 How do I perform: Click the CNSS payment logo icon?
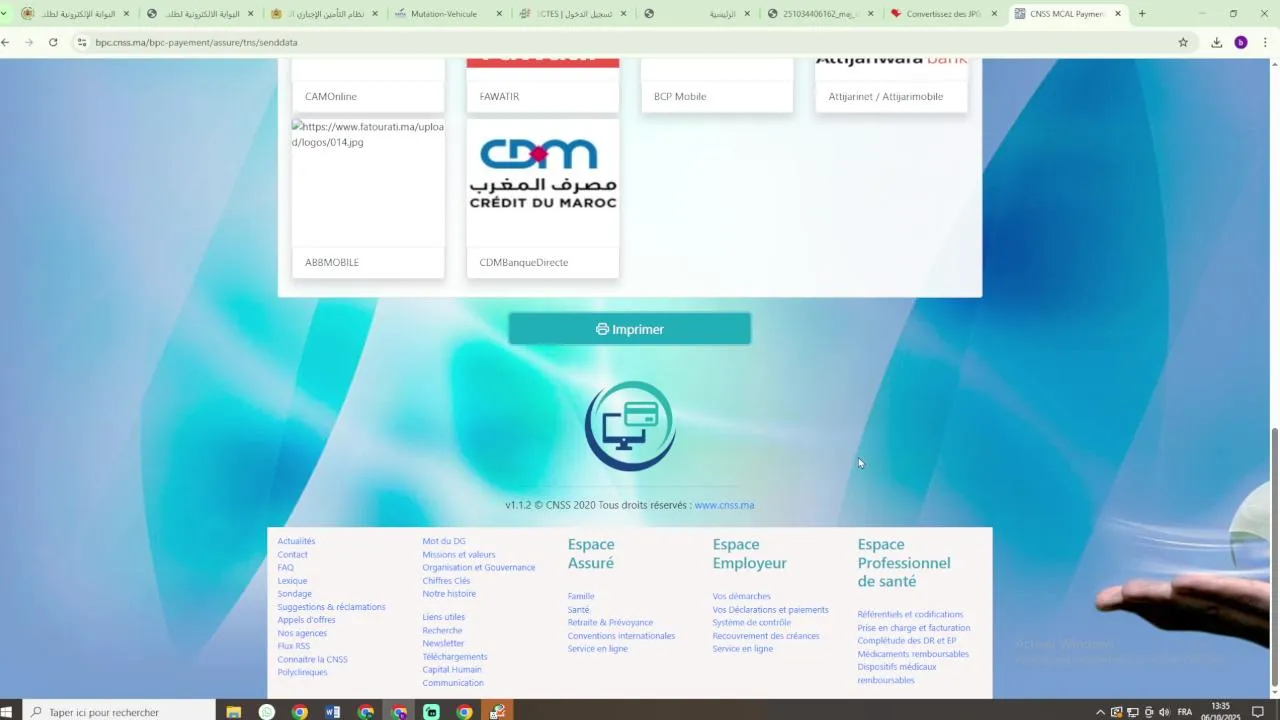coord(630,426)
